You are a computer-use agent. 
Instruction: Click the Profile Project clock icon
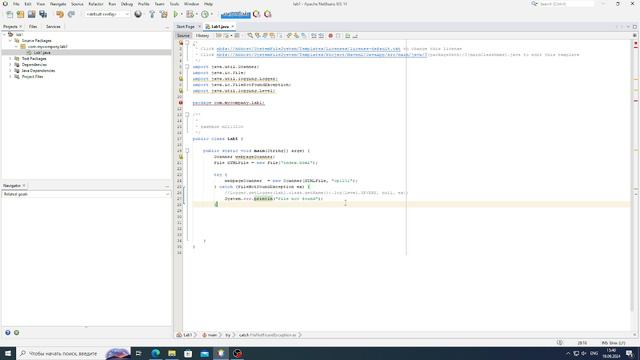click(x=205, y=14)
